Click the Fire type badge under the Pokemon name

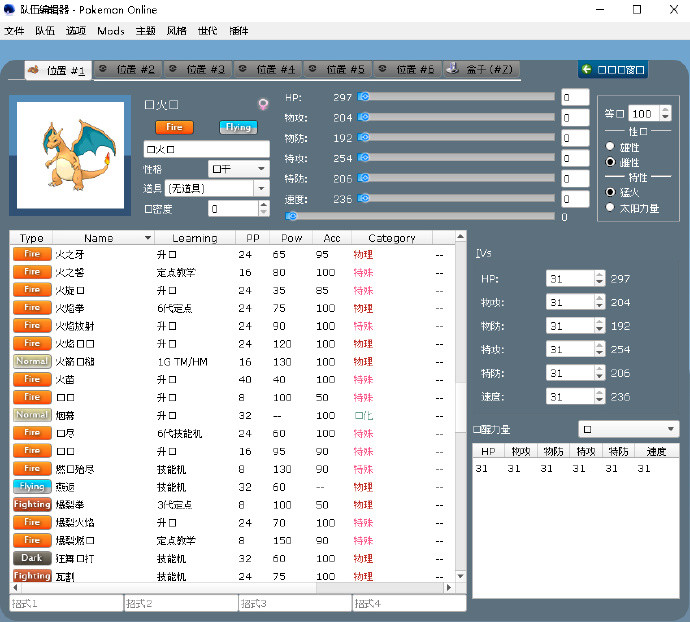(174, 127)
